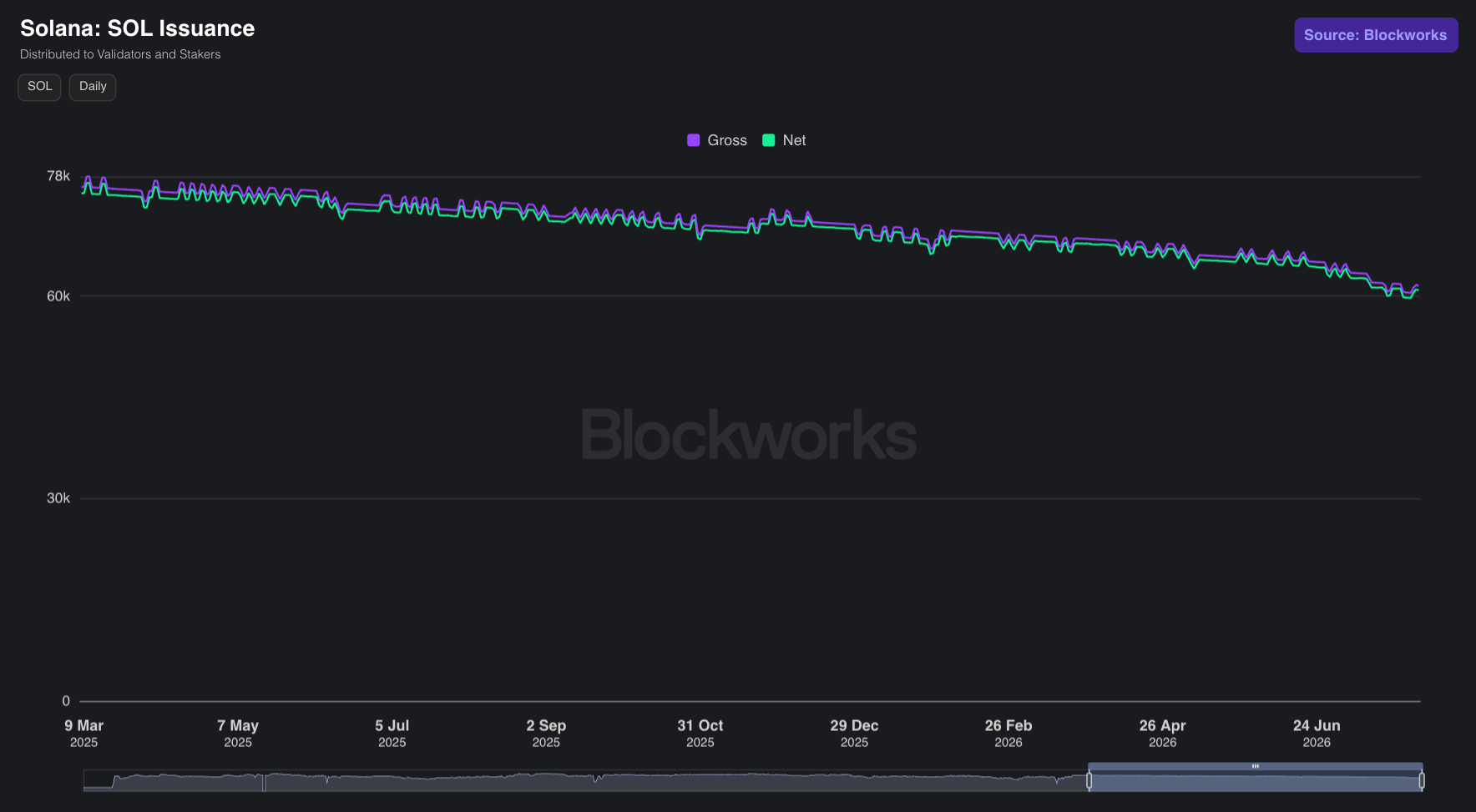Click the 0 y-axis label

coord(66,701)
